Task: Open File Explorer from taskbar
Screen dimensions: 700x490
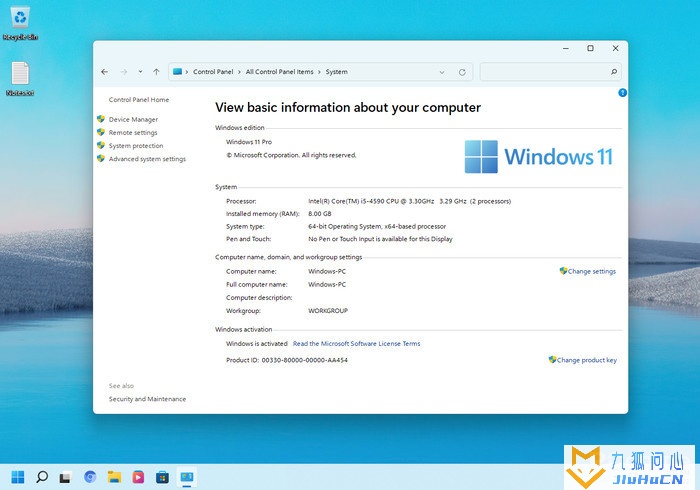Action: click(114, 477)
